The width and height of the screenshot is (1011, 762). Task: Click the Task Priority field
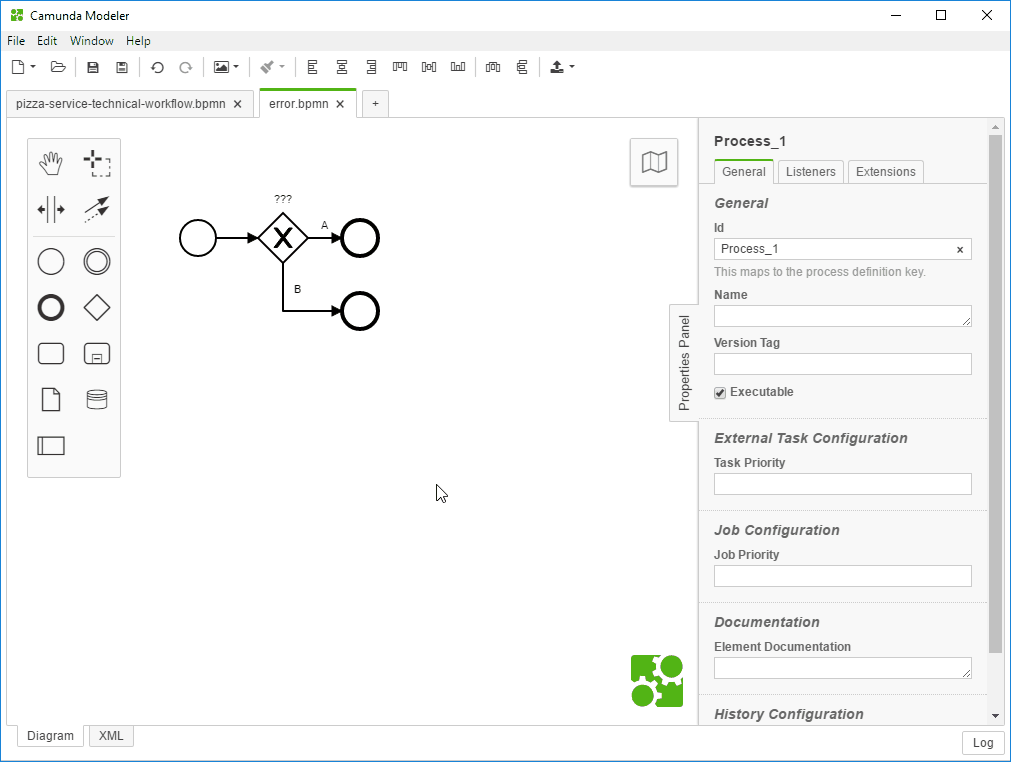coord(842,484)
